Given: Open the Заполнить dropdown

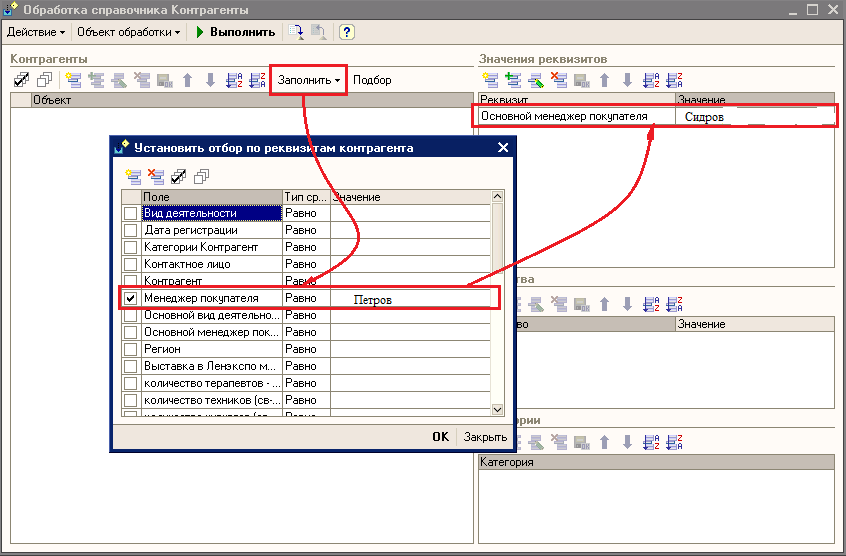Looking at the screenshot, I should (309, 80).
